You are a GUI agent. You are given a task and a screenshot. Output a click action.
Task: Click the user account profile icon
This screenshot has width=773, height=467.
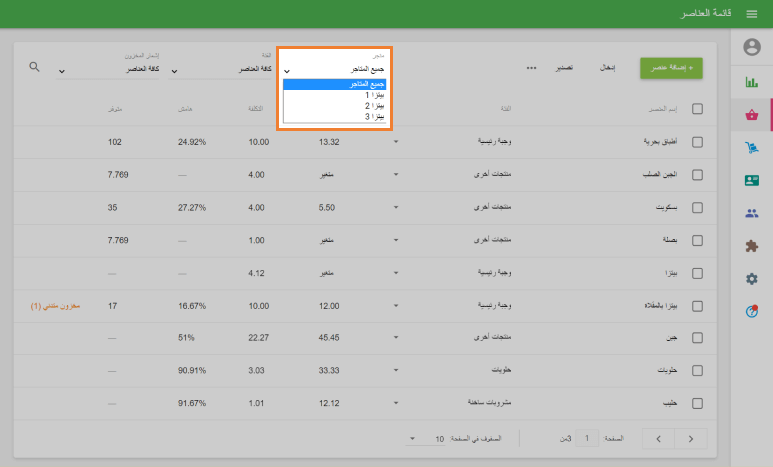(752, 47)
